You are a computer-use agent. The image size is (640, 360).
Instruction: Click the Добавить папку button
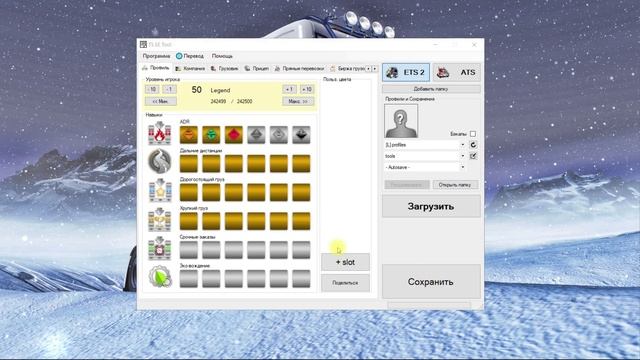pos(431,89)
